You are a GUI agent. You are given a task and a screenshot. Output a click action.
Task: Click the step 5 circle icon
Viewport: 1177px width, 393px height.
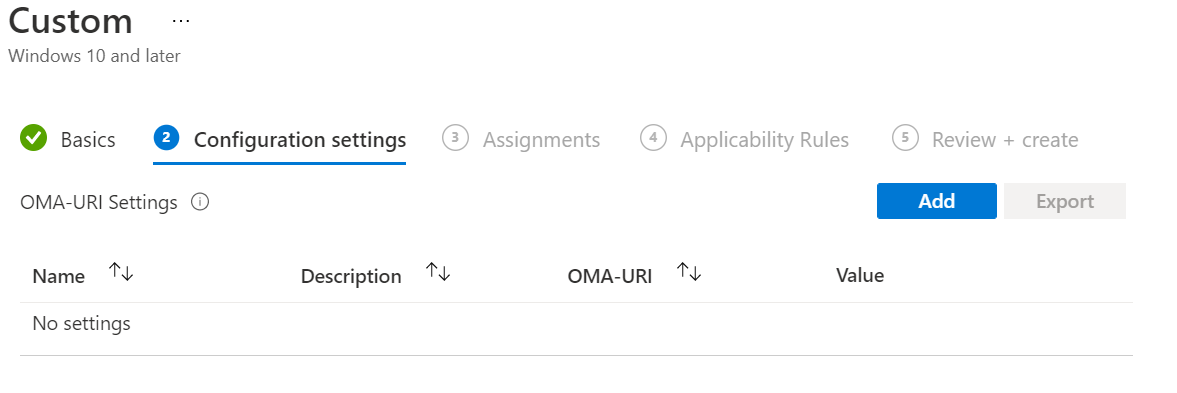(x=905, y=138)
